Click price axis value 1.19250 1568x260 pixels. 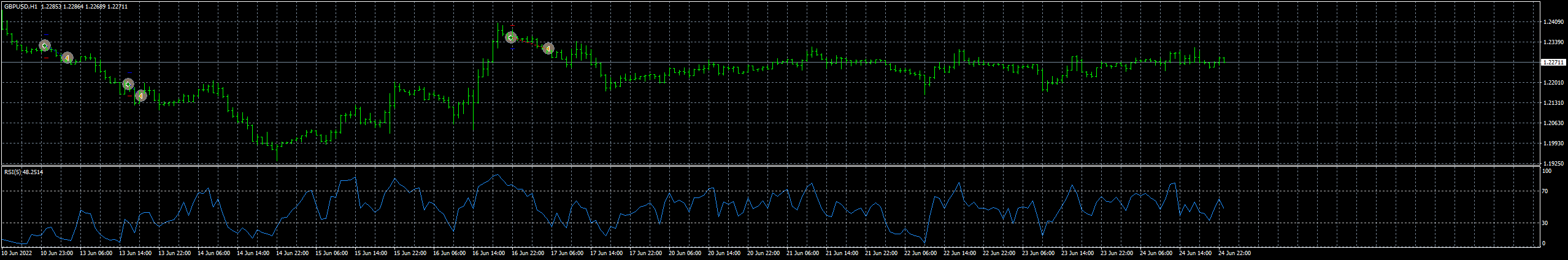tap(1554, 164)
